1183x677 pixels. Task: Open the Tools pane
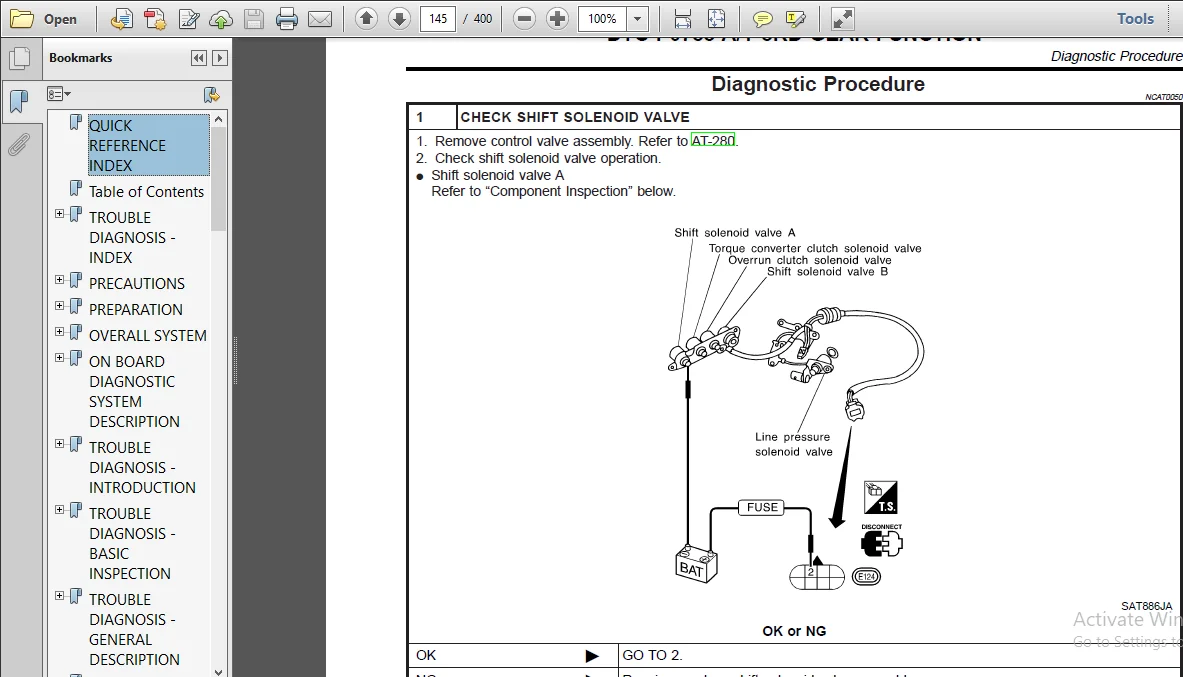(x=1135, y=19)
